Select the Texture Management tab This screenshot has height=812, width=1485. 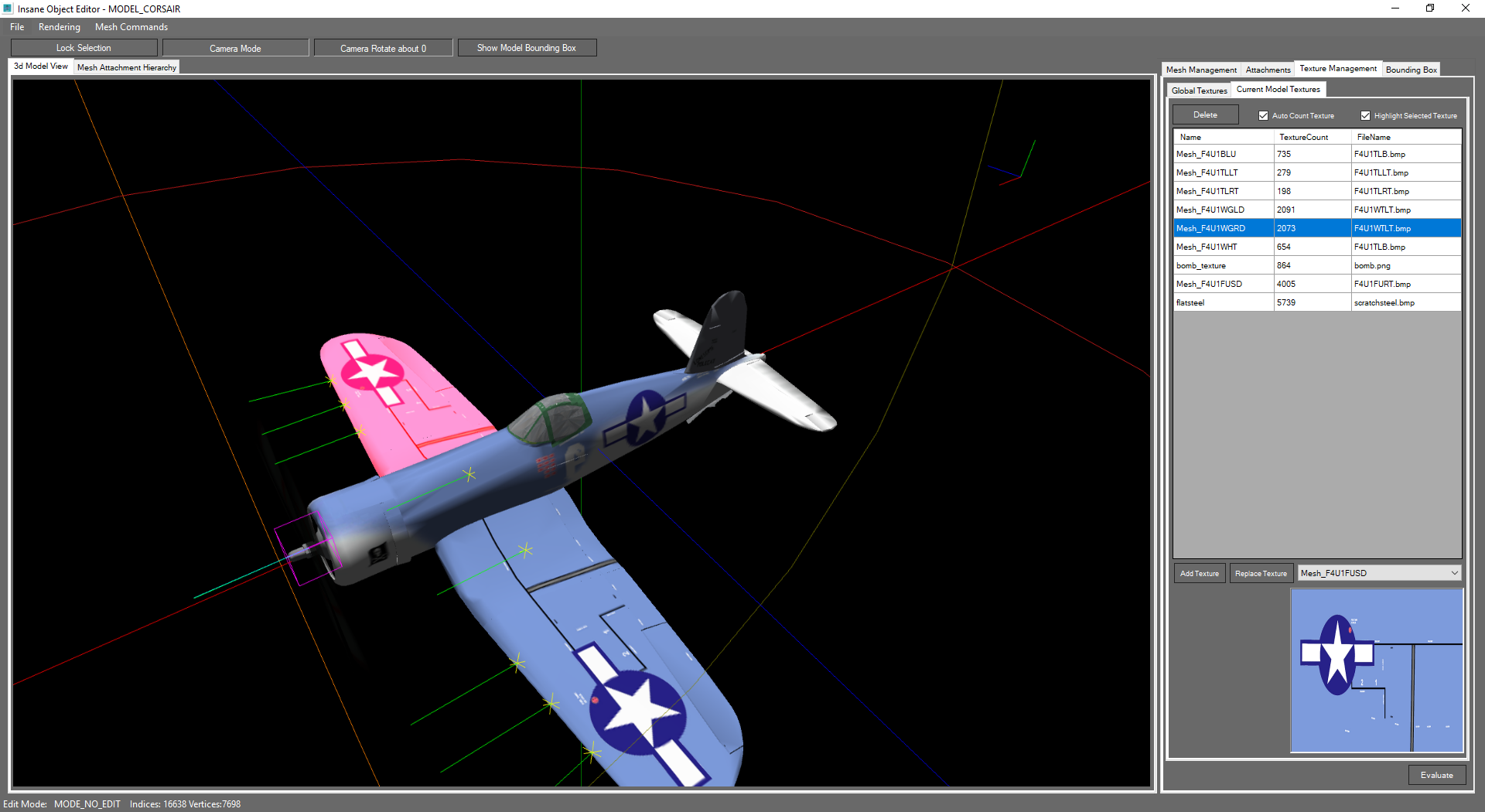(x=1338, y=69)
